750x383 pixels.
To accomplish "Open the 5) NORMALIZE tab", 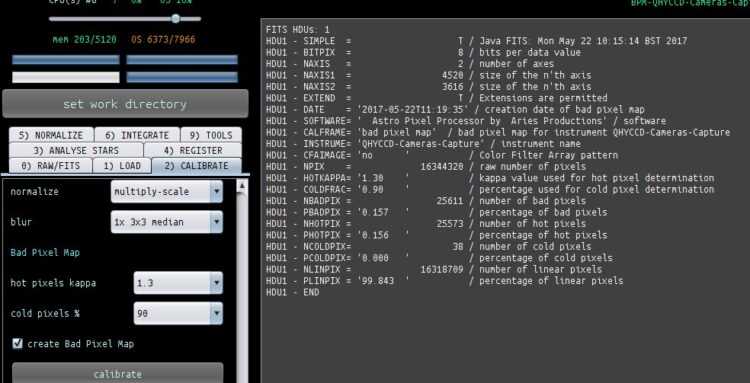I will pyautogui.click(x=51, y=135).
